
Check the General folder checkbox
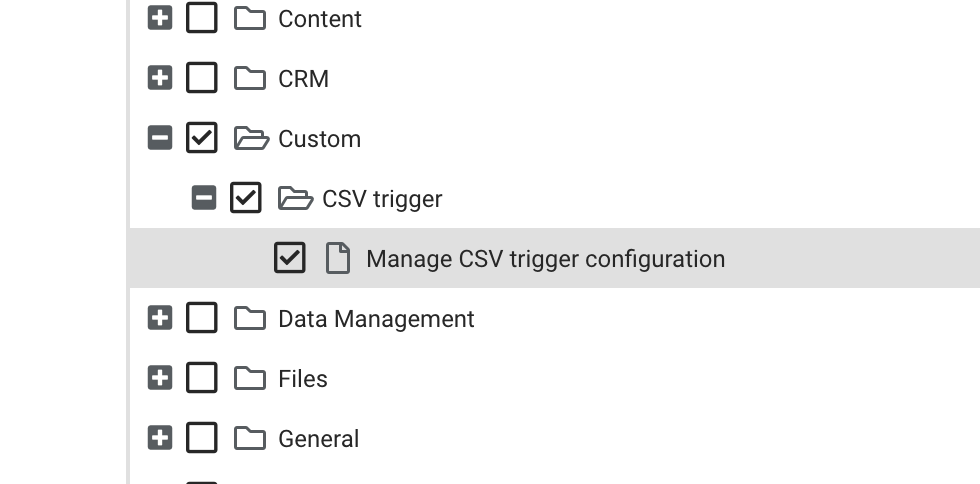(x=202, y=438)
